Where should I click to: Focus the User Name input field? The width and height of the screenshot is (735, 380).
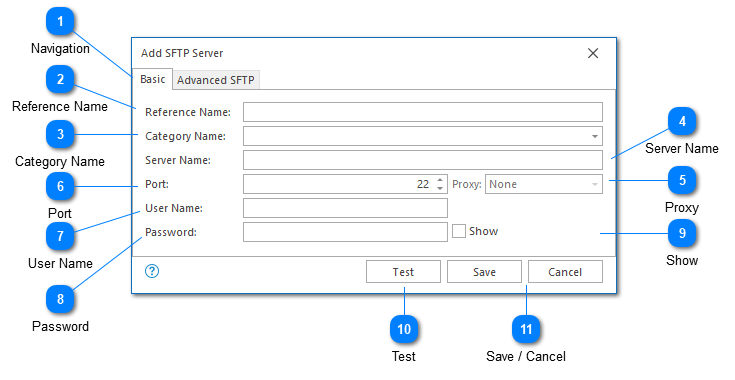[345, 208]
